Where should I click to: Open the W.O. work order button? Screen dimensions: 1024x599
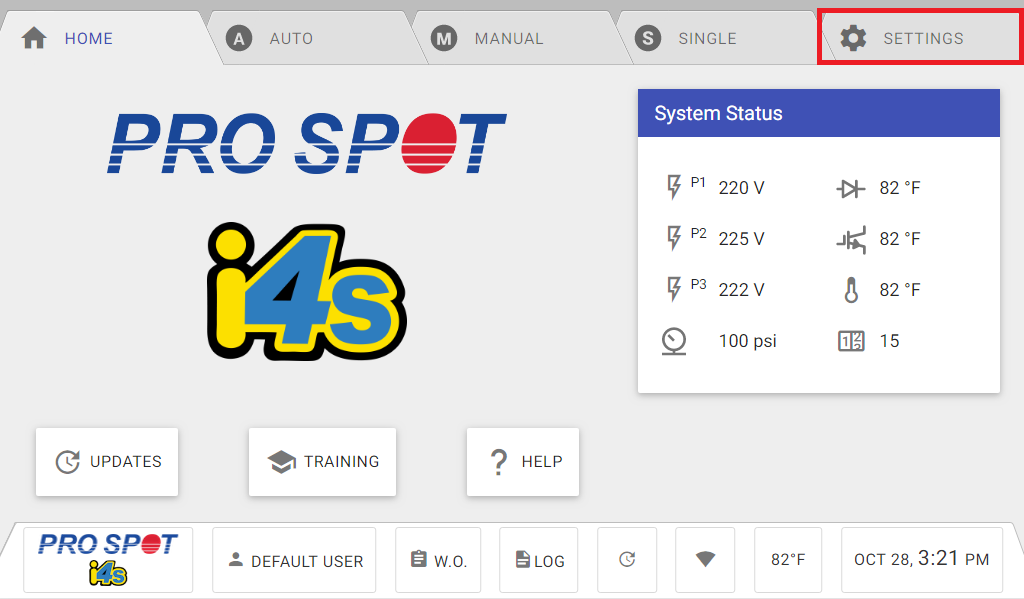coord(438,560)
